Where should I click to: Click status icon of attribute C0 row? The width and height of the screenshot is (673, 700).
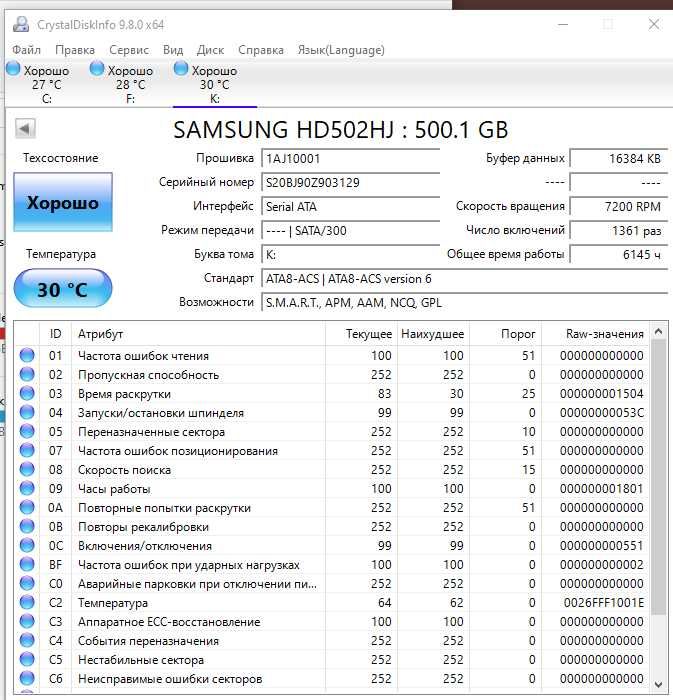tap(27, 583)
